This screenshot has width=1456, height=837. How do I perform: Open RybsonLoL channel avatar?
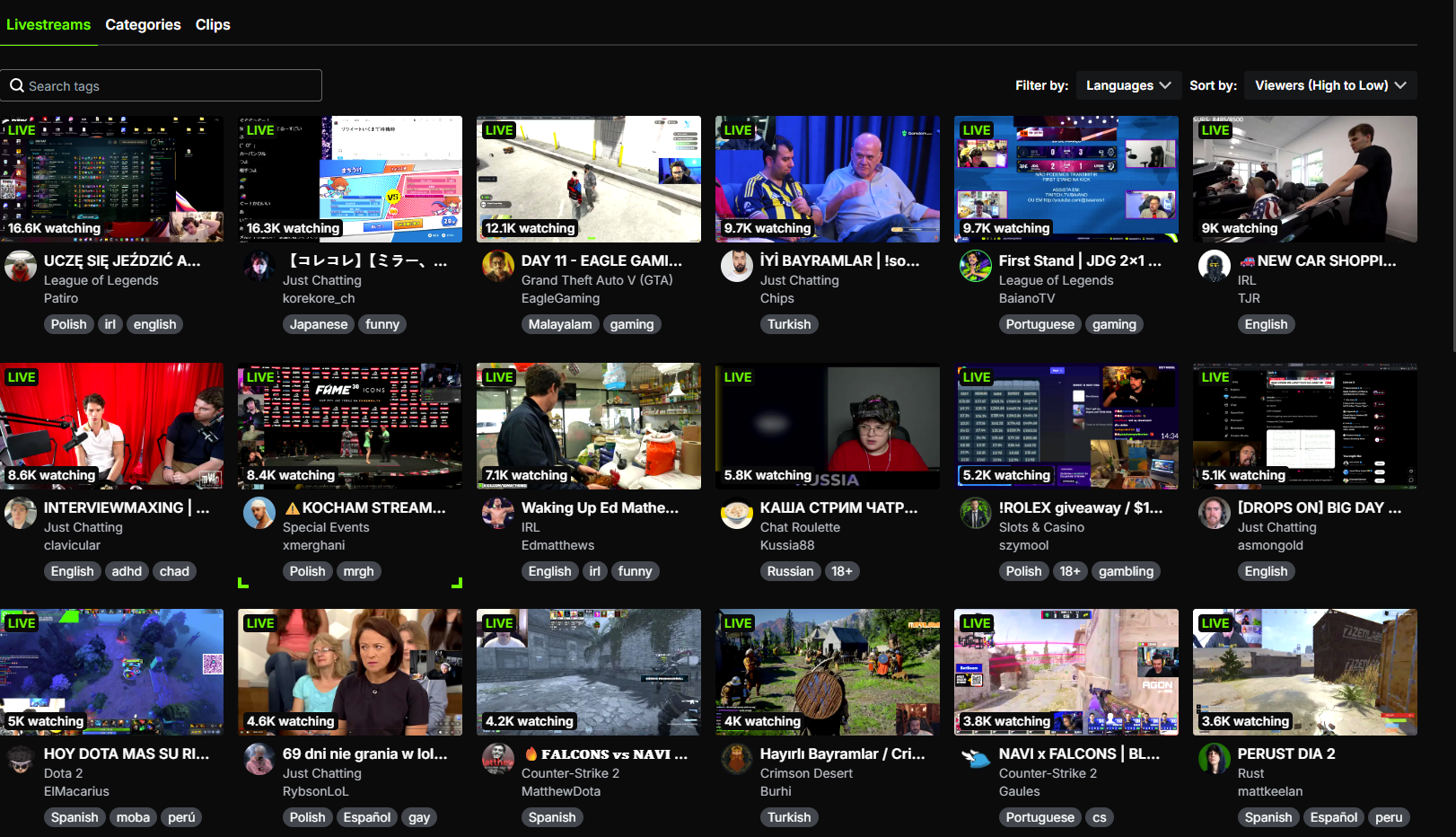pyautogui.click(x=259, y=760)
